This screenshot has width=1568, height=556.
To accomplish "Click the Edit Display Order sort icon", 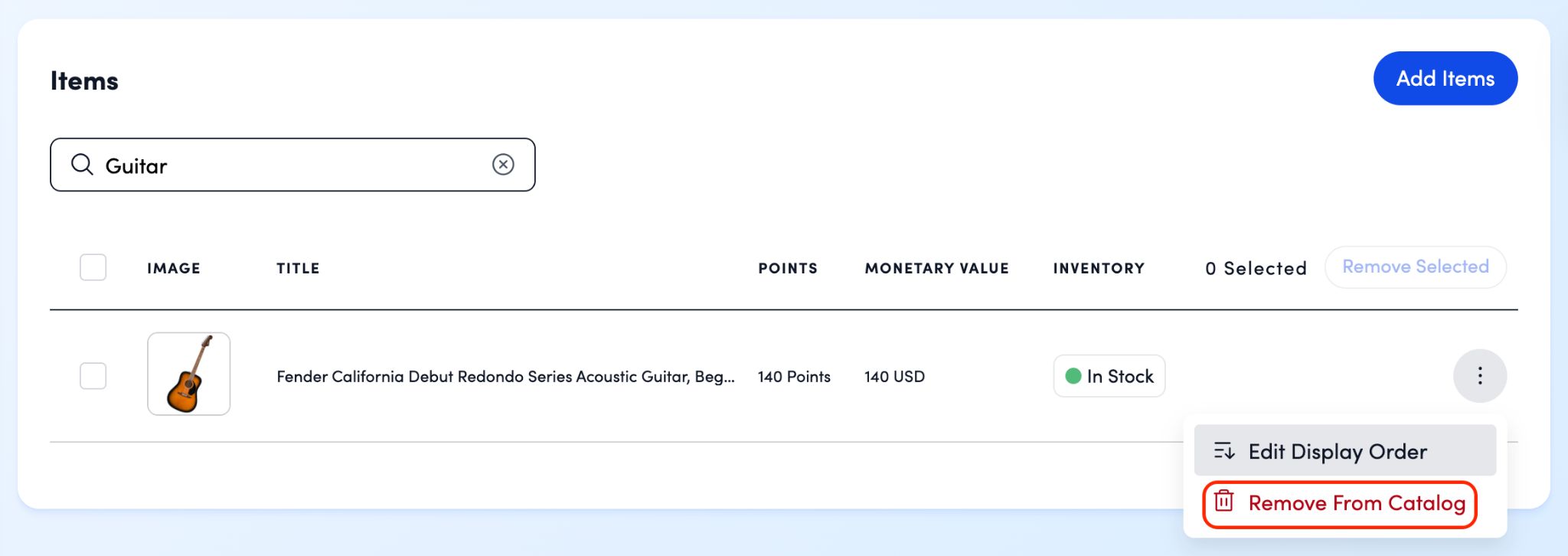I will (1224, 451).
